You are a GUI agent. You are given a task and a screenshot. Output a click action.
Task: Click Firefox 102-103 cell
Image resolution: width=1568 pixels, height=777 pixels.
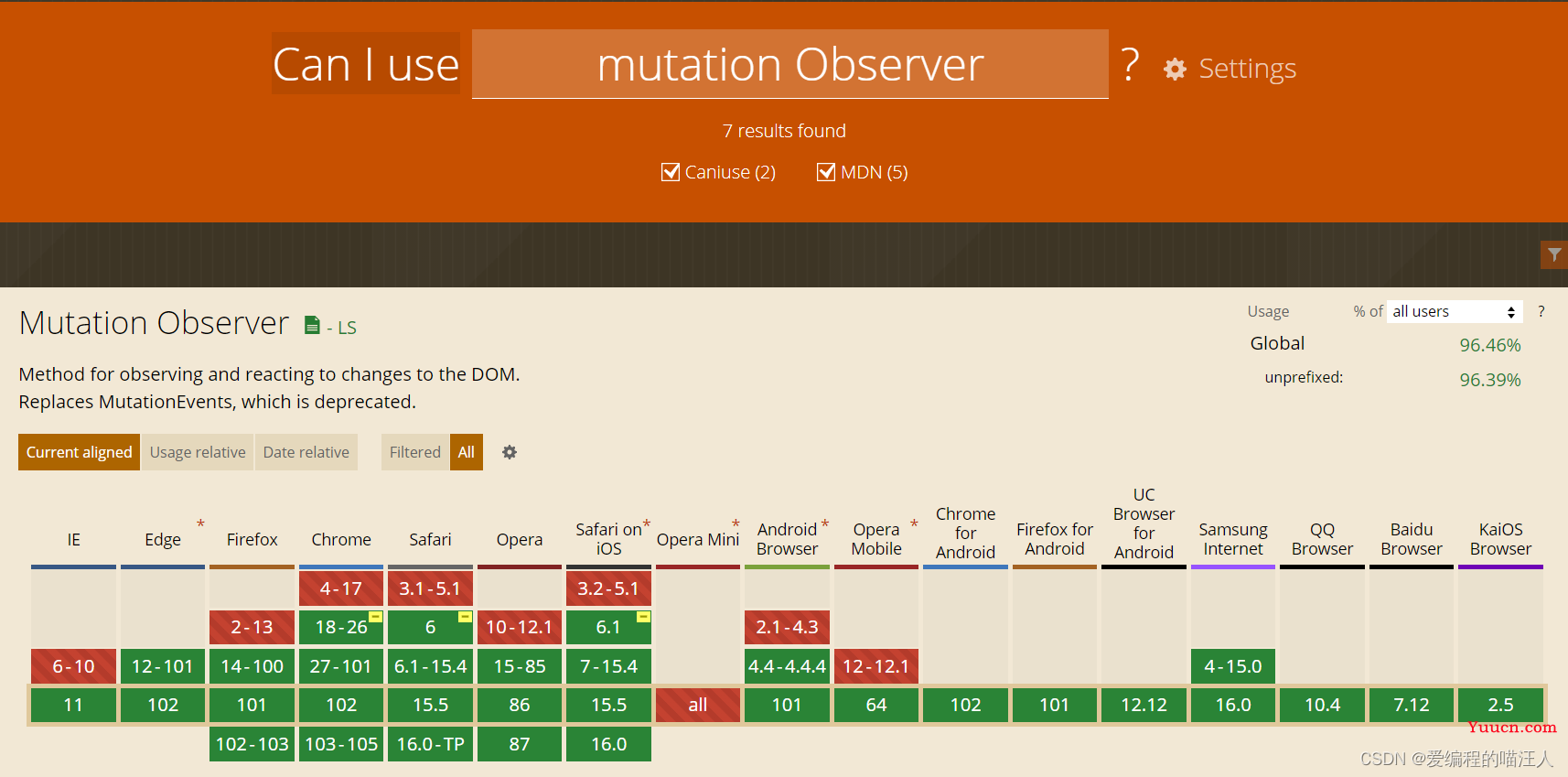click(x=252, y=744)
